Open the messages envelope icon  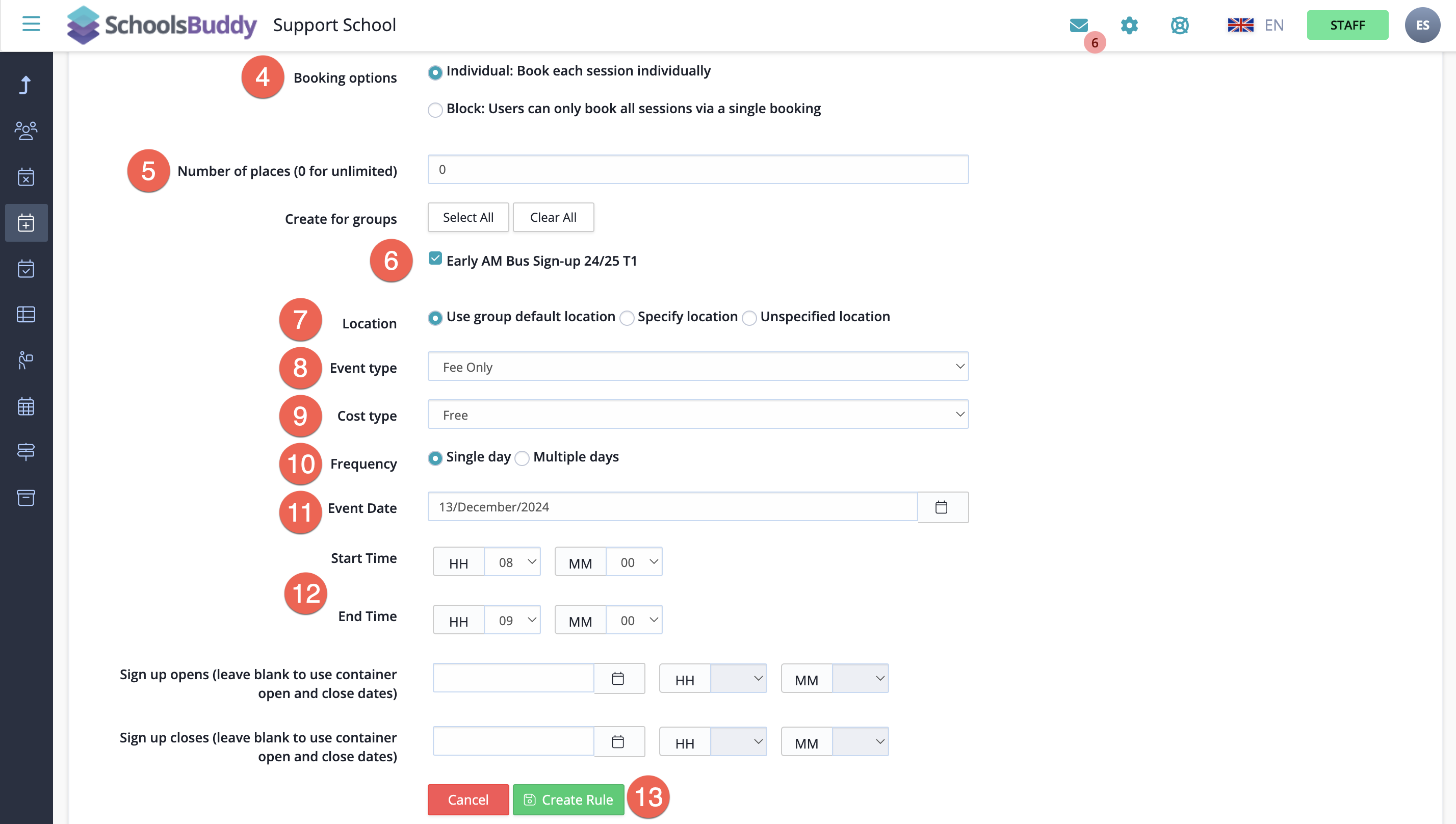pyautogui.click(x=1079, y=25)
